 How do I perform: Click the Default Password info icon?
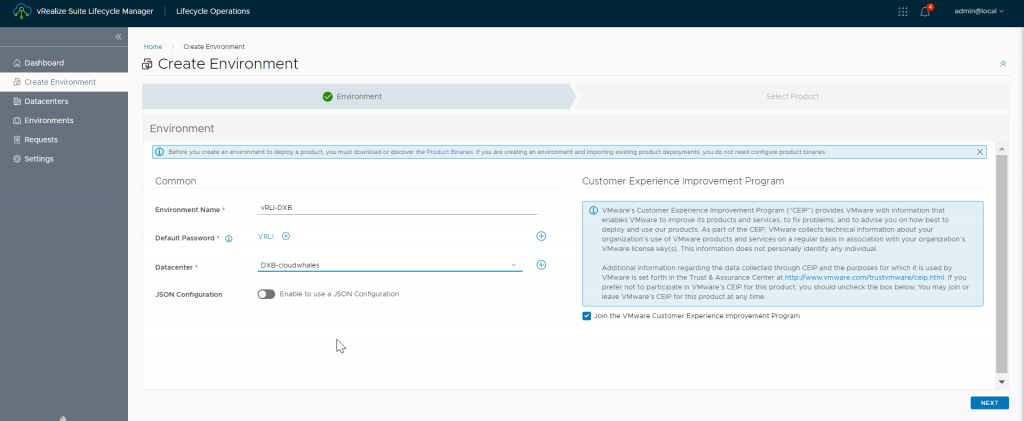click(229, 239)
